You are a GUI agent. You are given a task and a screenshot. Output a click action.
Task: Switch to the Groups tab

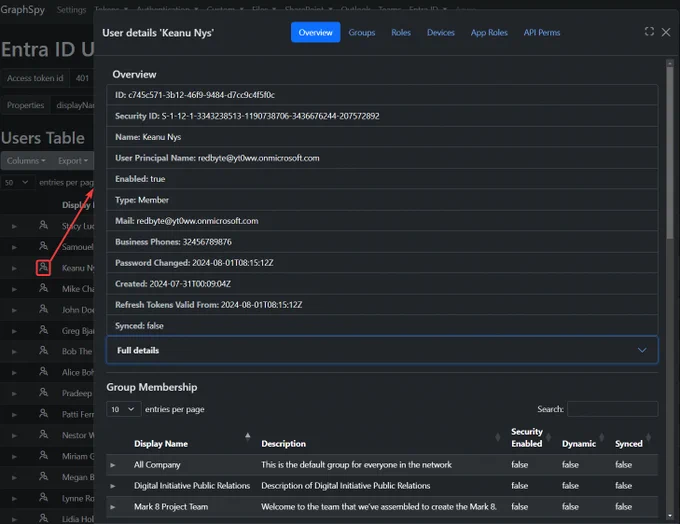(362, 32)
